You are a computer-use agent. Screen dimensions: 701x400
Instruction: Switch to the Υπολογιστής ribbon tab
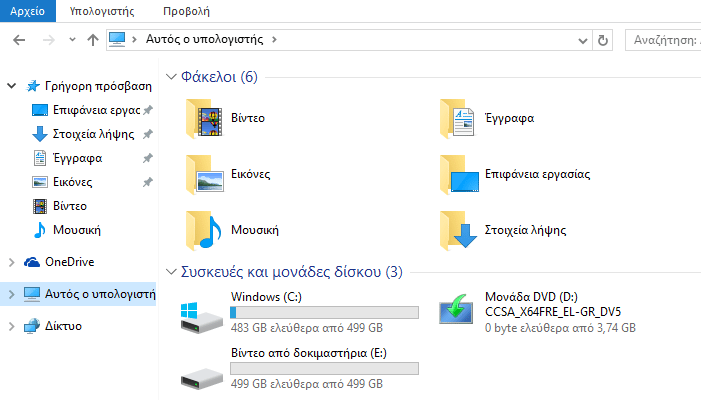[102, 11]
